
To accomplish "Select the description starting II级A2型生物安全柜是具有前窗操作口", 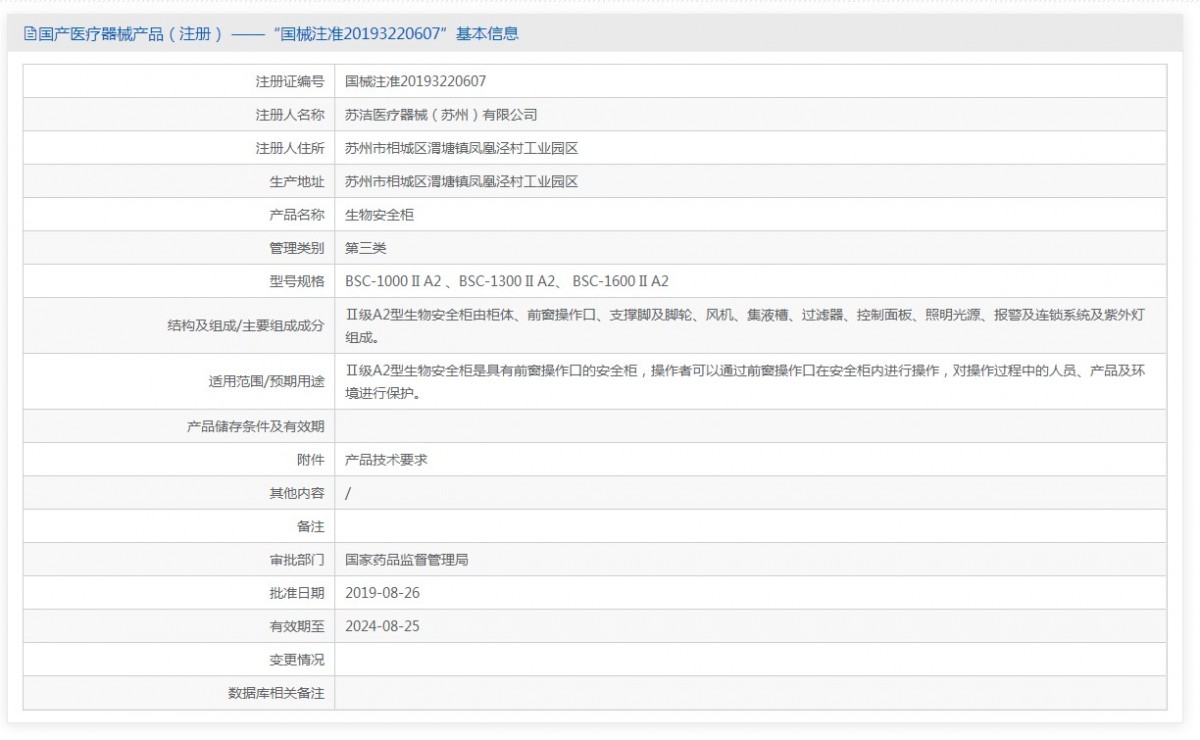I will pyautogui.click(x=745, y=382).
